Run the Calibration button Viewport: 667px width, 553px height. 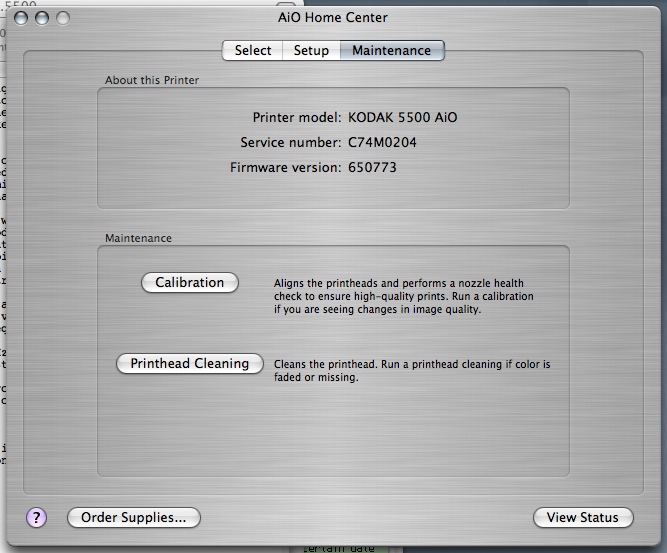point(190,283)
